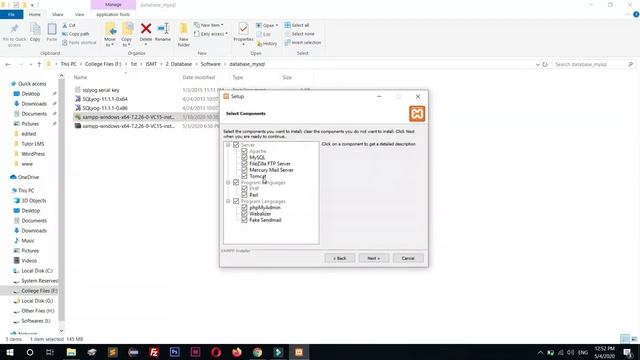Image resolution: width=640 pixels, height=360 pixels.
Task: Uncheck the MySQL component
Action: 244,157
